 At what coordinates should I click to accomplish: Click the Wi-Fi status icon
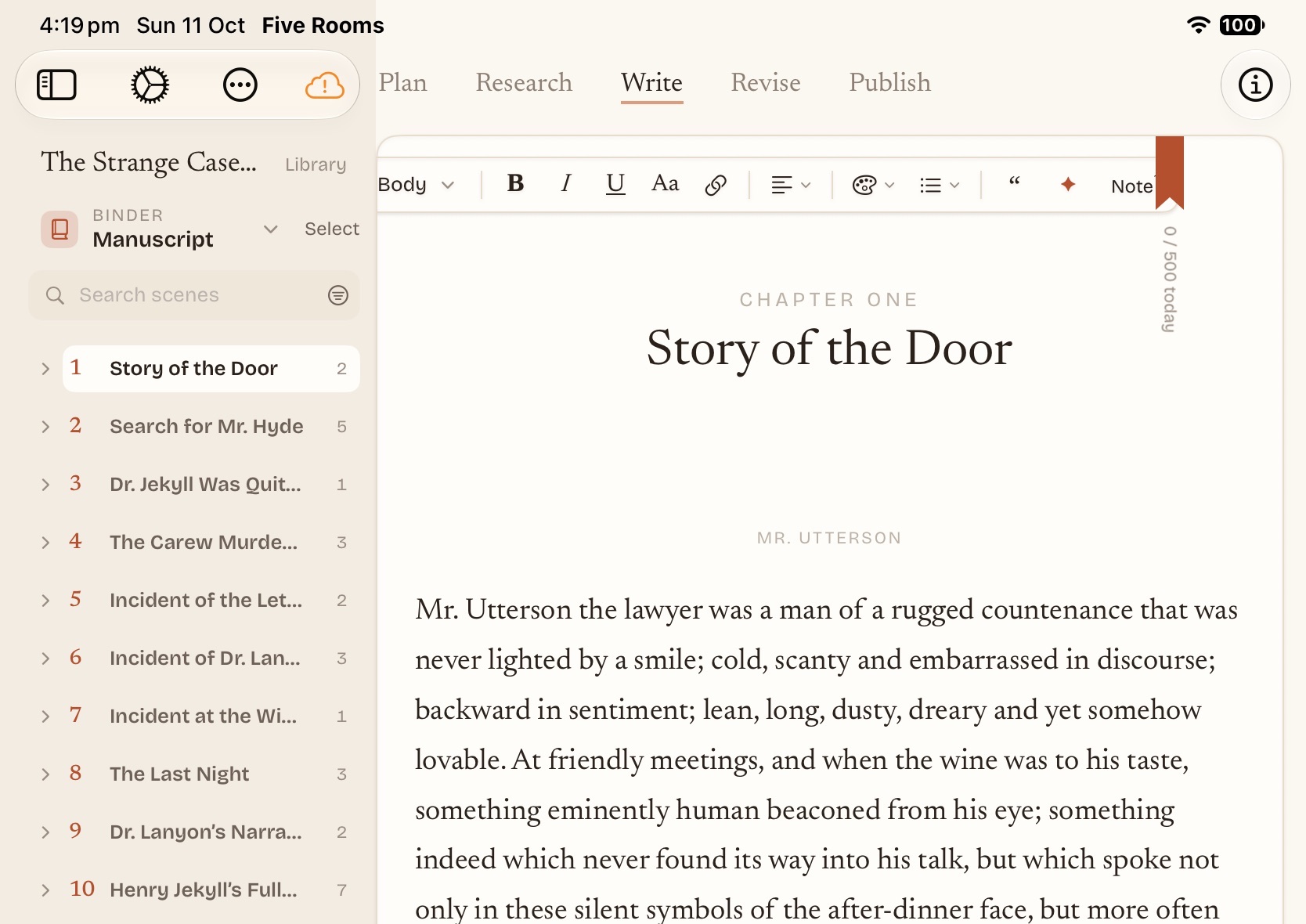(1198, 25)
